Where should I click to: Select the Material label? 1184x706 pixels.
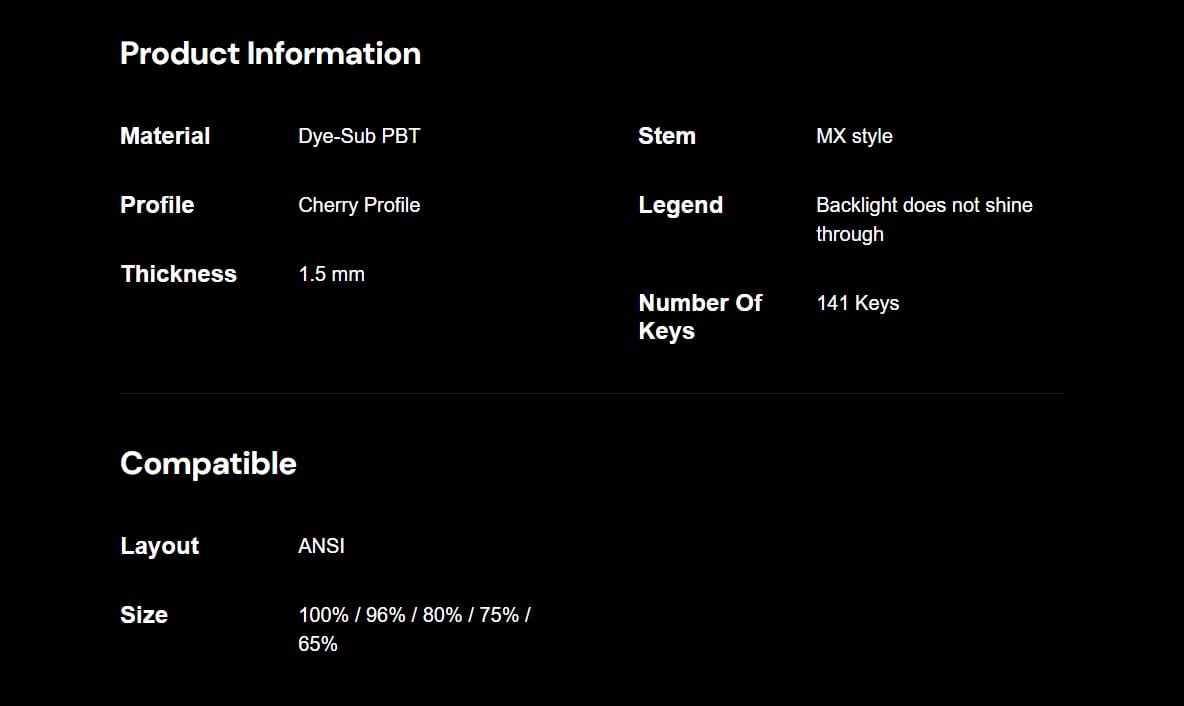165,136
